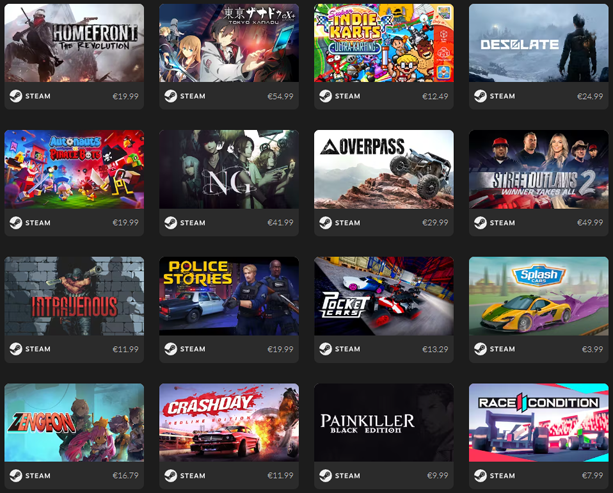Select the Autonauts vs Piratebots thumbnail
Viewport: 613px width, 493px height.
(x=74, y=169)
